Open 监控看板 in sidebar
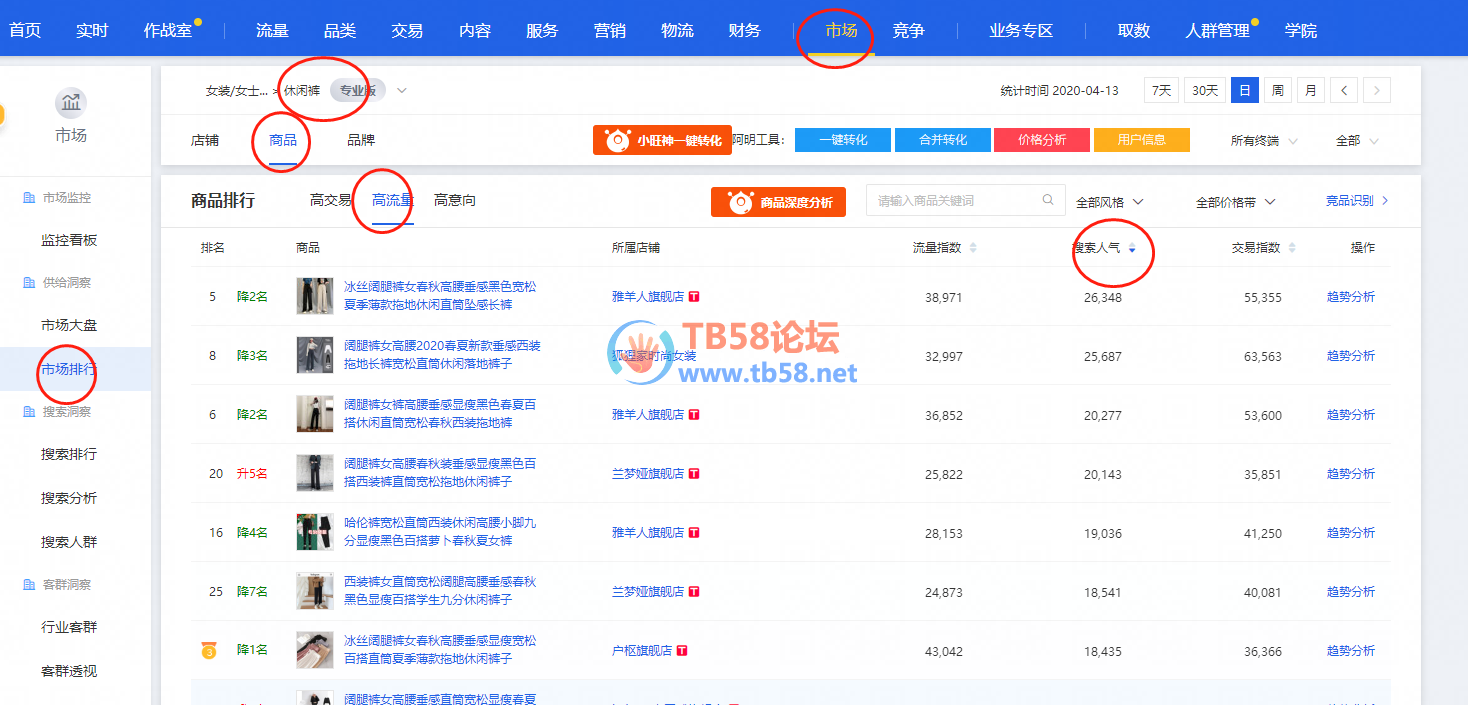 pyautogui.click(x=69, y=241)
